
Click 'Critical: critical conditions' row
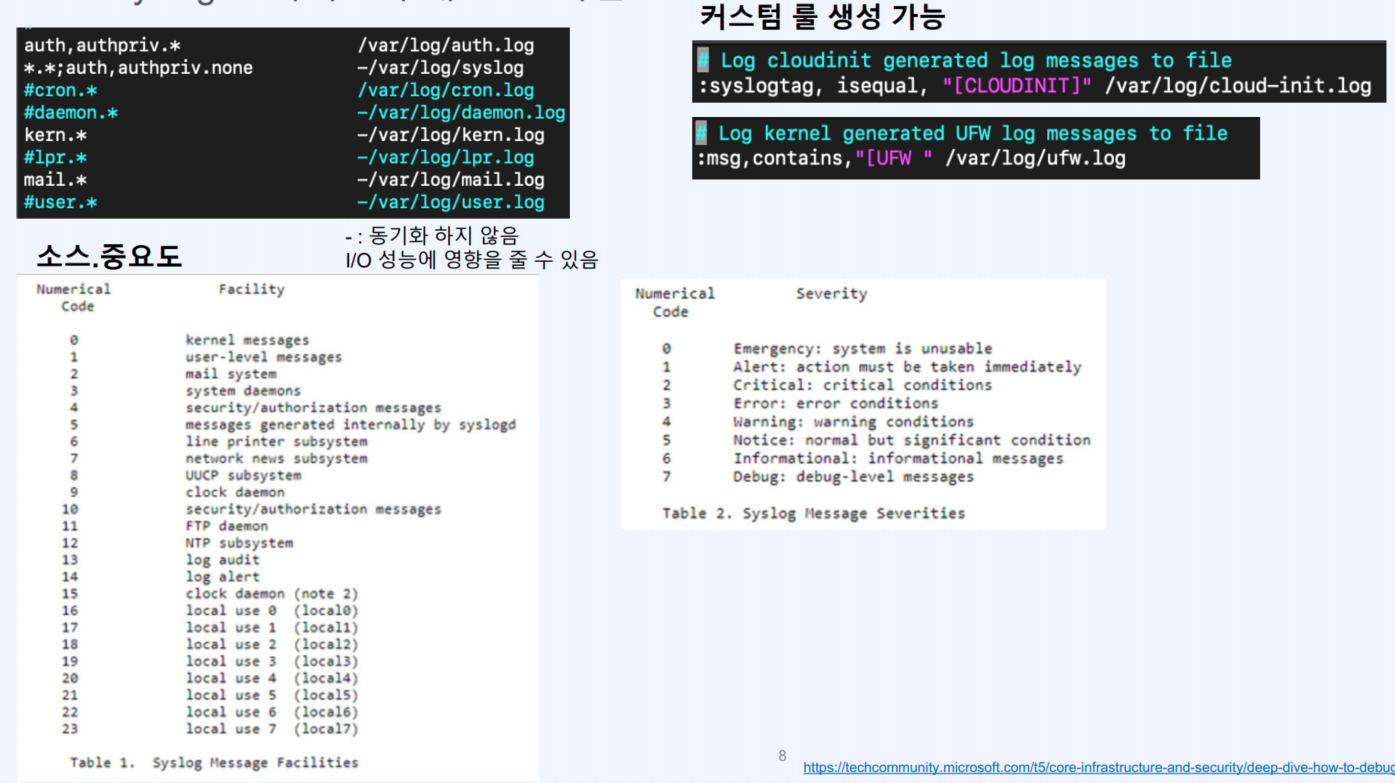[x=863, y=385]
